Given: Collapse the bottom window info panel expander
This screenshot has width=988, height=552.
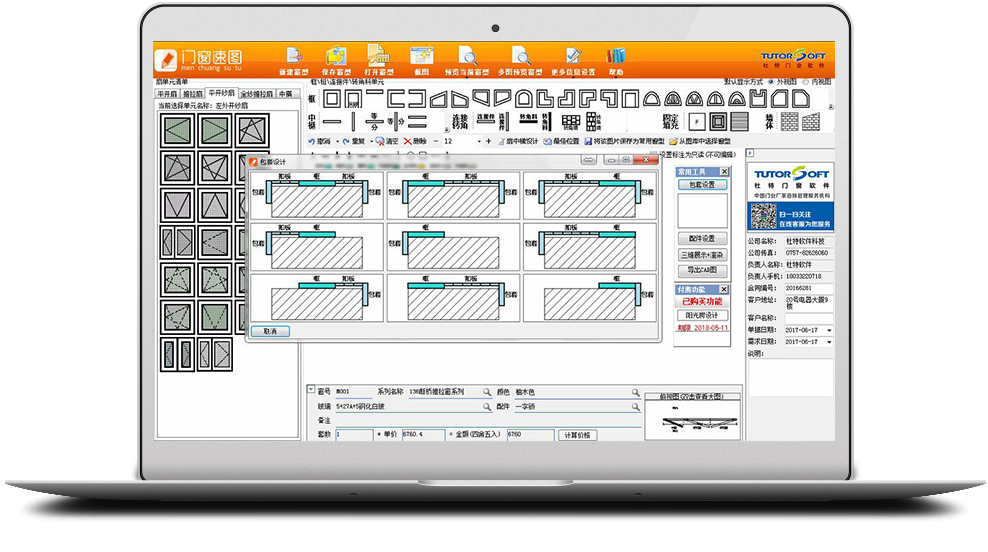Looking at the screenshot, I should pos(311,389).
